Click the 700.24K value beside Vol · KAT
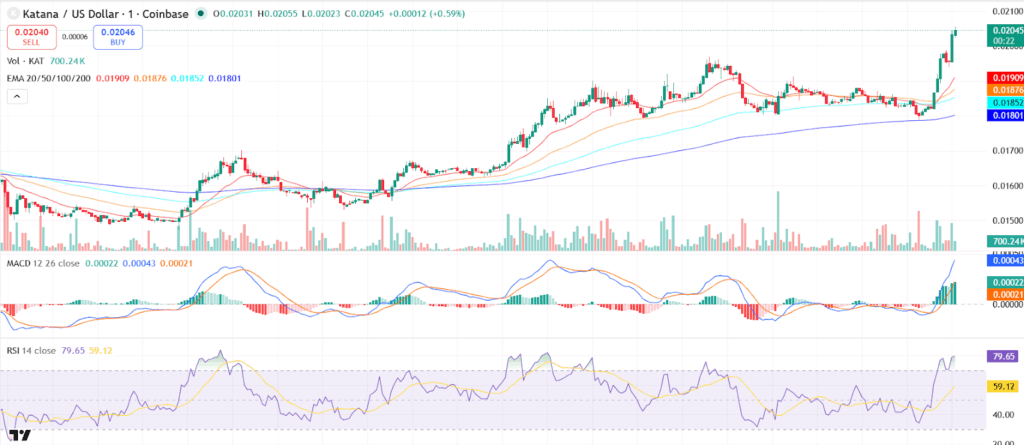Screen dimensions: 1024x445 (x=67, y=61)
